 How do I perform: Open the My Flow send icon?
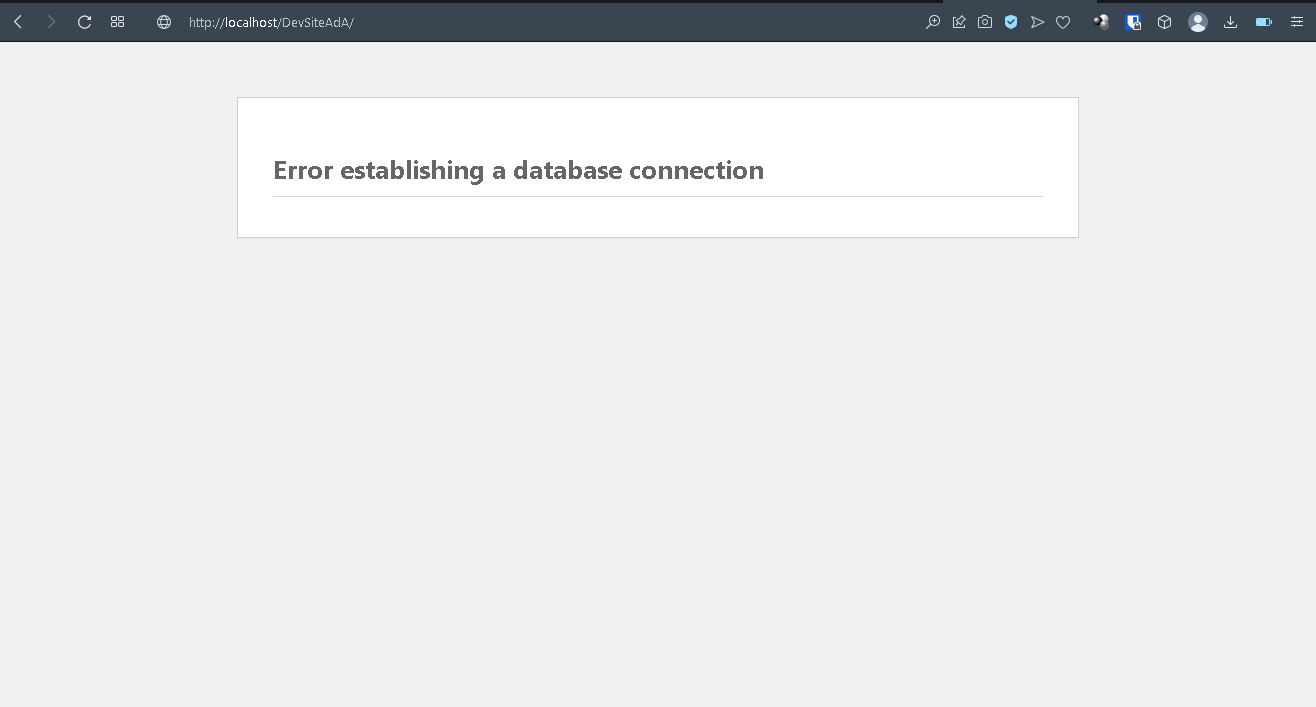coord(1037,22)
